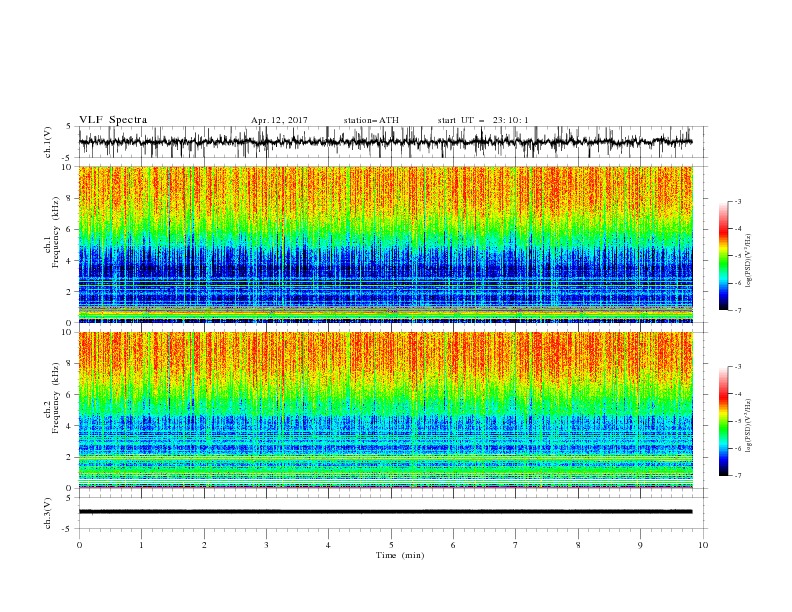
Task: Click the "10" kHz tick on ch.2 axis
Action: (x=67, y=332)
